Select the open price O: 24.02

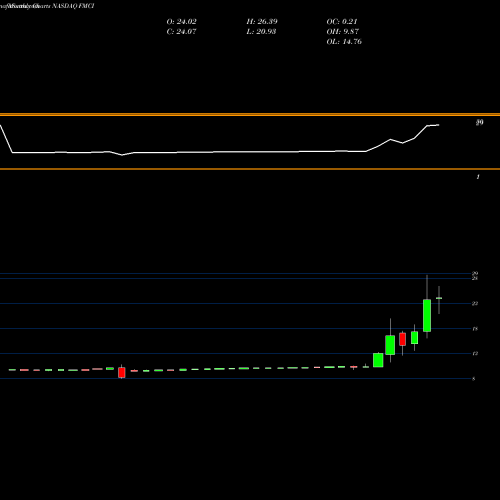pyautogui.click(x=181, y=22)
